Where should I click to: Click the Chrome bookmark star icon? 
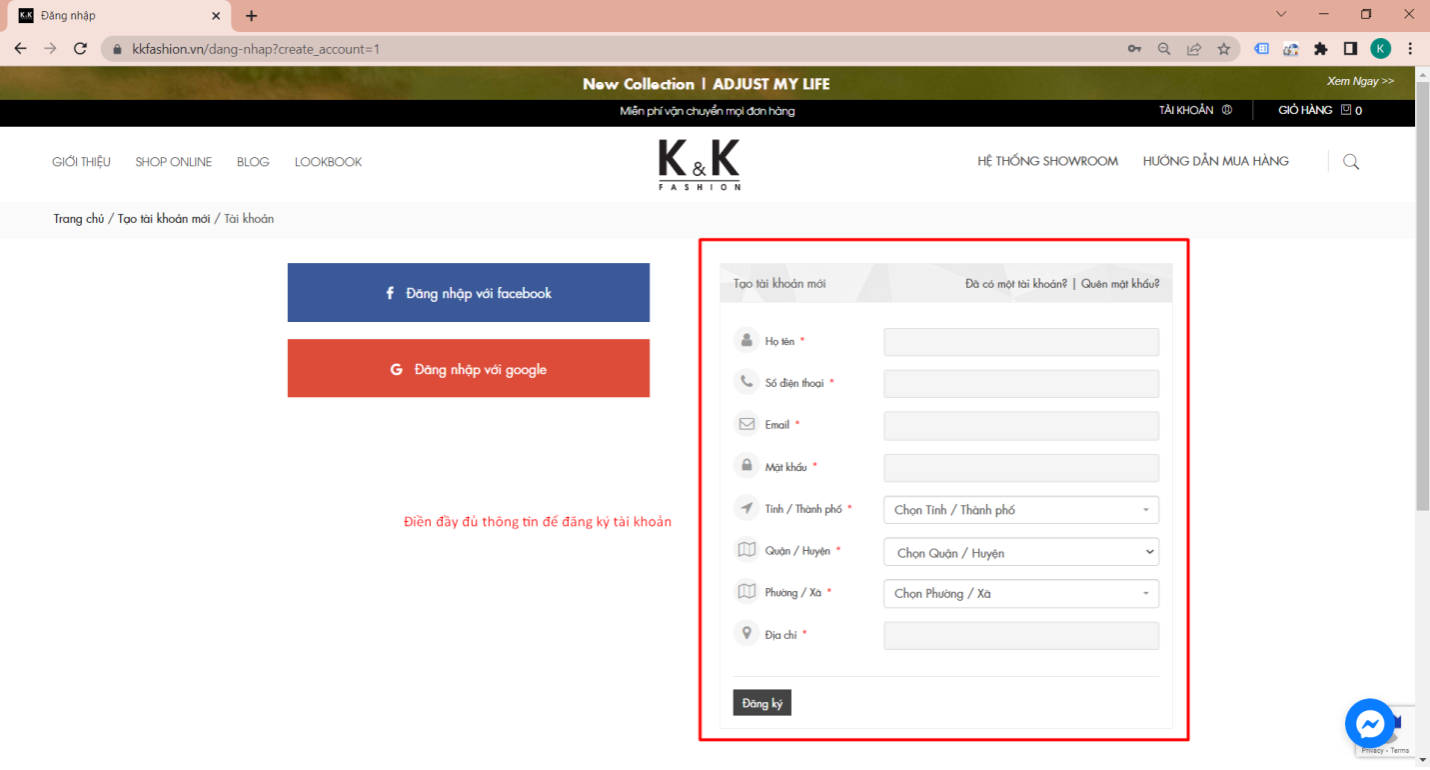[x=1223, y=48]
